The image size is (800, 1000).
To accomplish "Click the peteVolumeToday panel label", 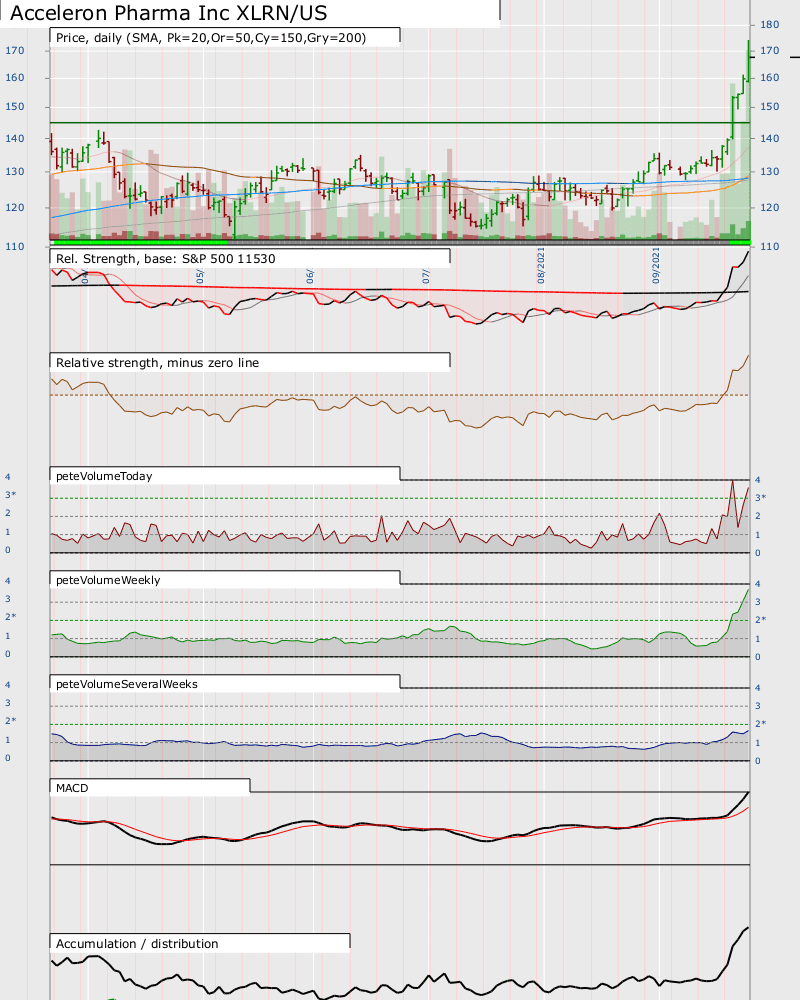I will pos(104,476).
